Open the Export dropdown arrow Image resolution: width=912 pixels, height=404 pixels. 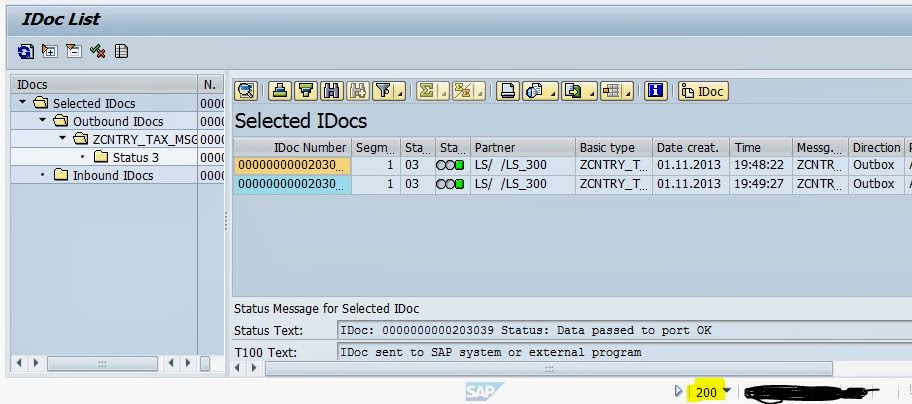point(592,93)
